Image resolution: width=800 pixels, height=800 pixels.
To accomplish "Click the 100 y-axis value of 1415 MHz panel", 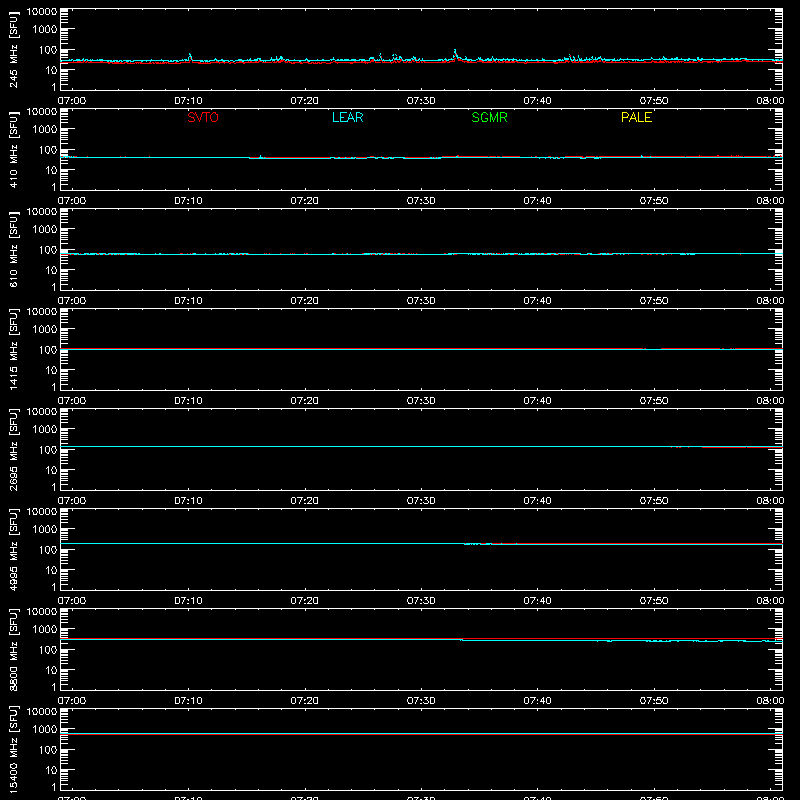I will tap(48, 349).
